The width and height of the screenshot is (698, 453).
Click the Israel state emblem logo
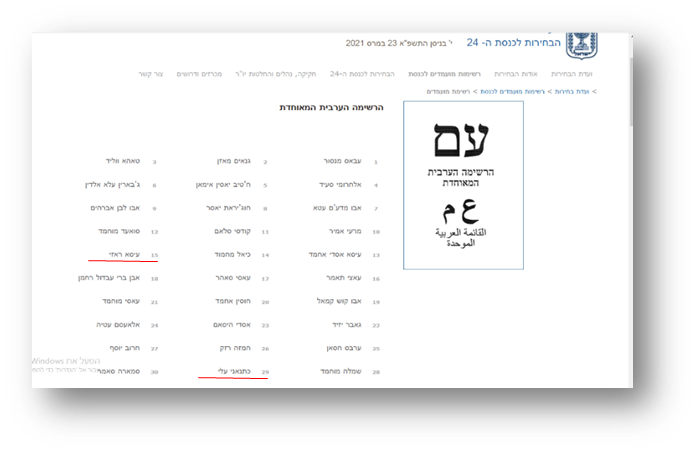point(581,45)
